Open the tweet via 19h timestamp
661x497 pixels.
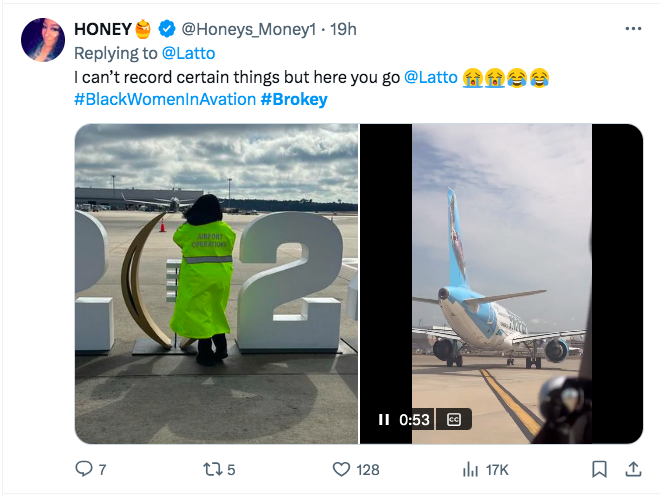click(x=344, y=29)
